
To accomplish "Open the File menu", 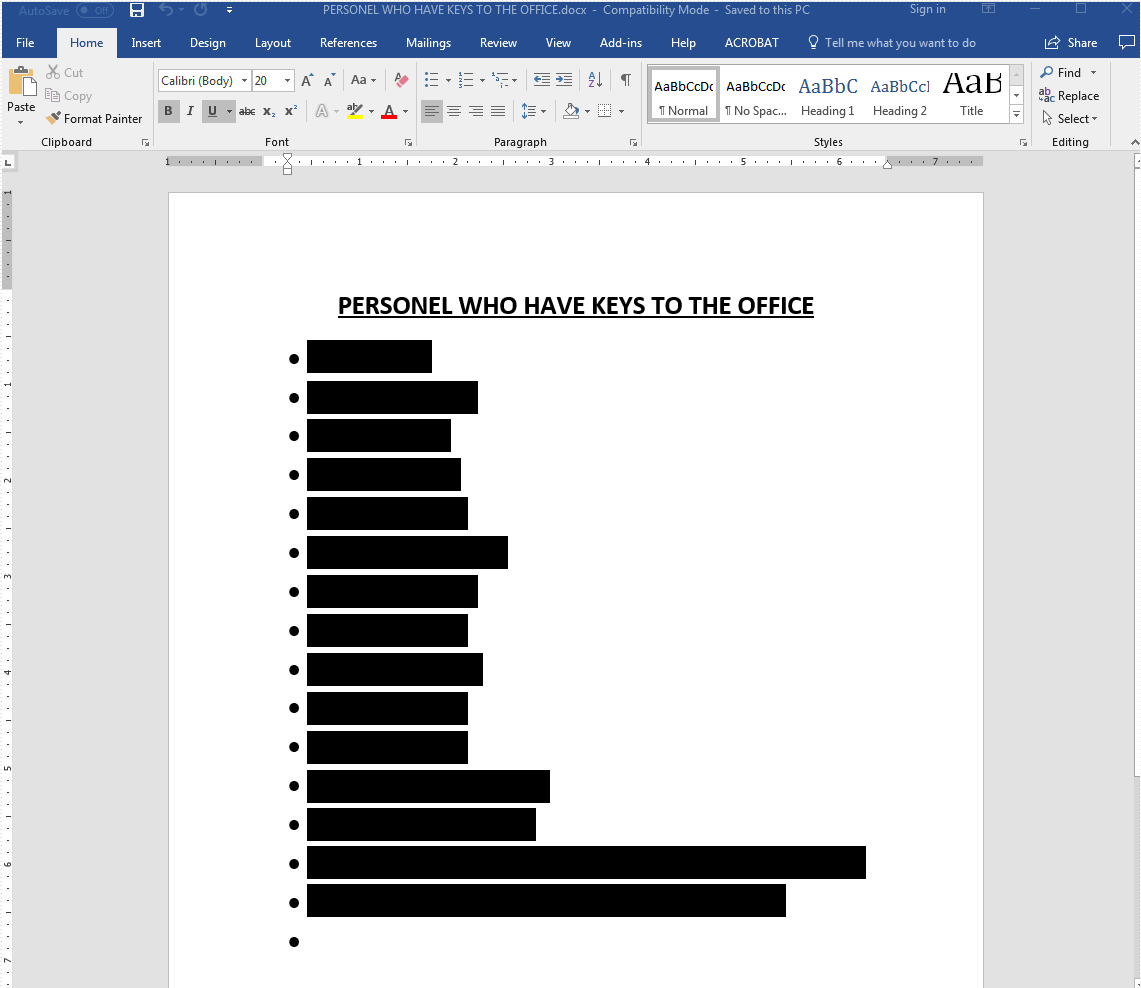I will coord(25,43).
